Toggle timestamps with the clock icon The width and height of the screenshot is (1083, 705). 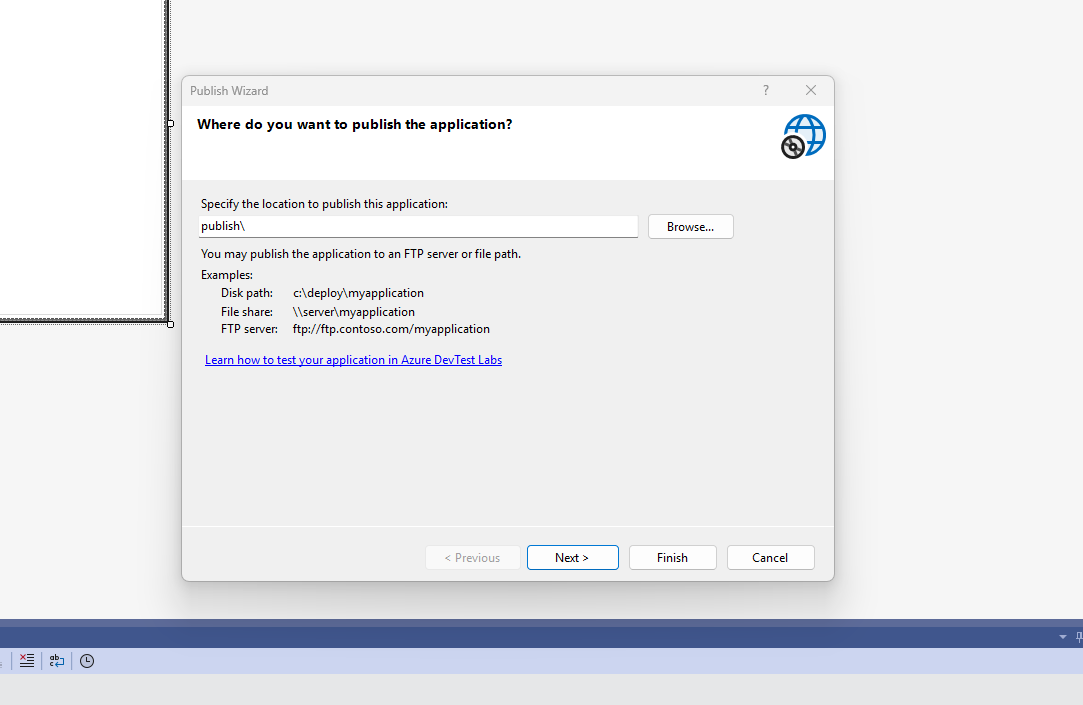coord(86,660)
